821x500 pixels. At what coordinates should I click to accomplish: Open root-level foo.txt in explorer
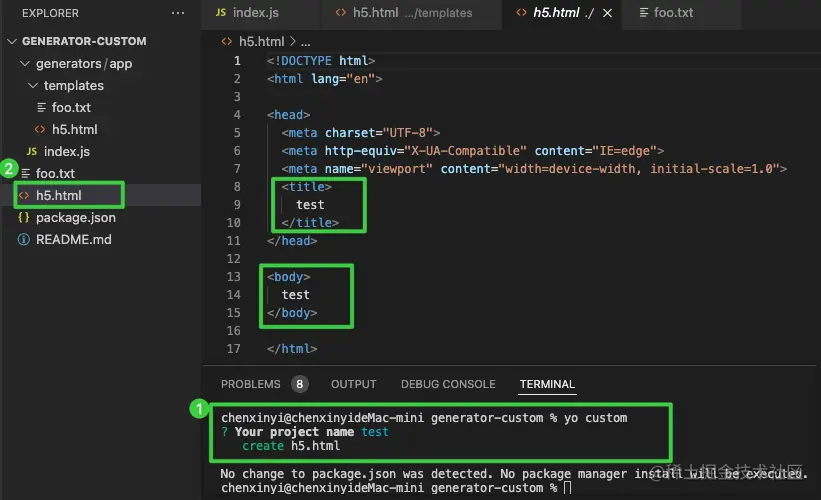tap(55, 173)
